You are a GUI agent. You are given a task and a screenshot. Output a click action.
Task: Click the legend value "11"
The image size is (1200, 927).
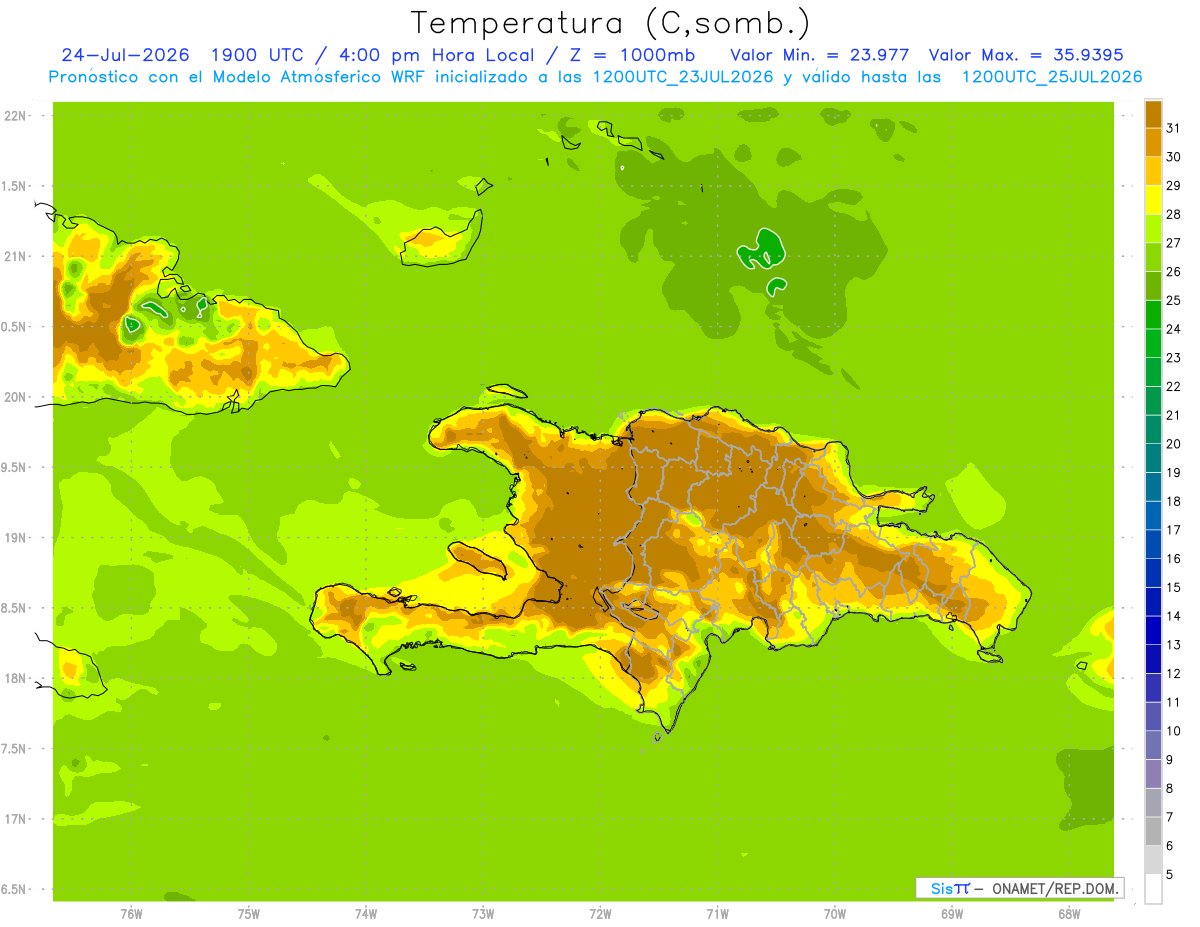(x=1173, y=702)
